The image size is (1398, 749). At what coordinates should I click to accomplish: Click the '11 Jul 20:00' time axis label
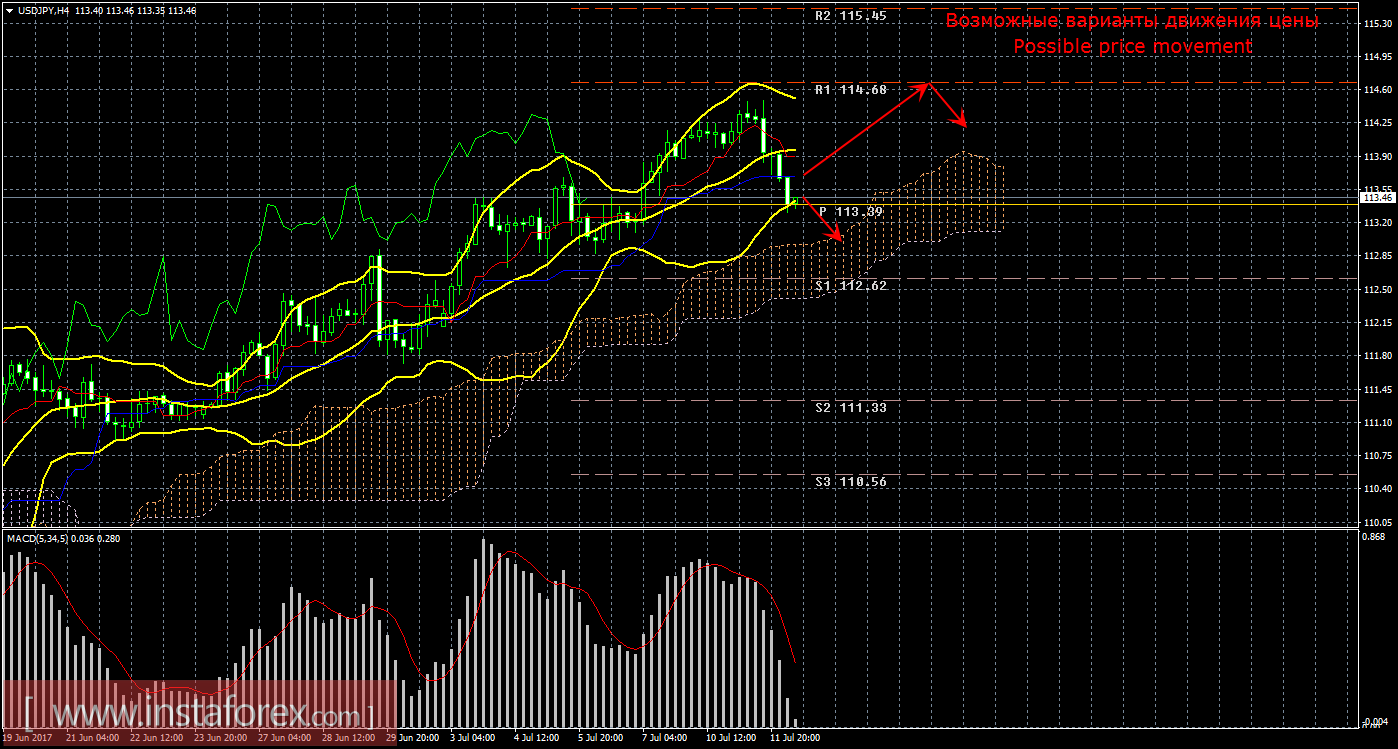click(x=794, y=738)
